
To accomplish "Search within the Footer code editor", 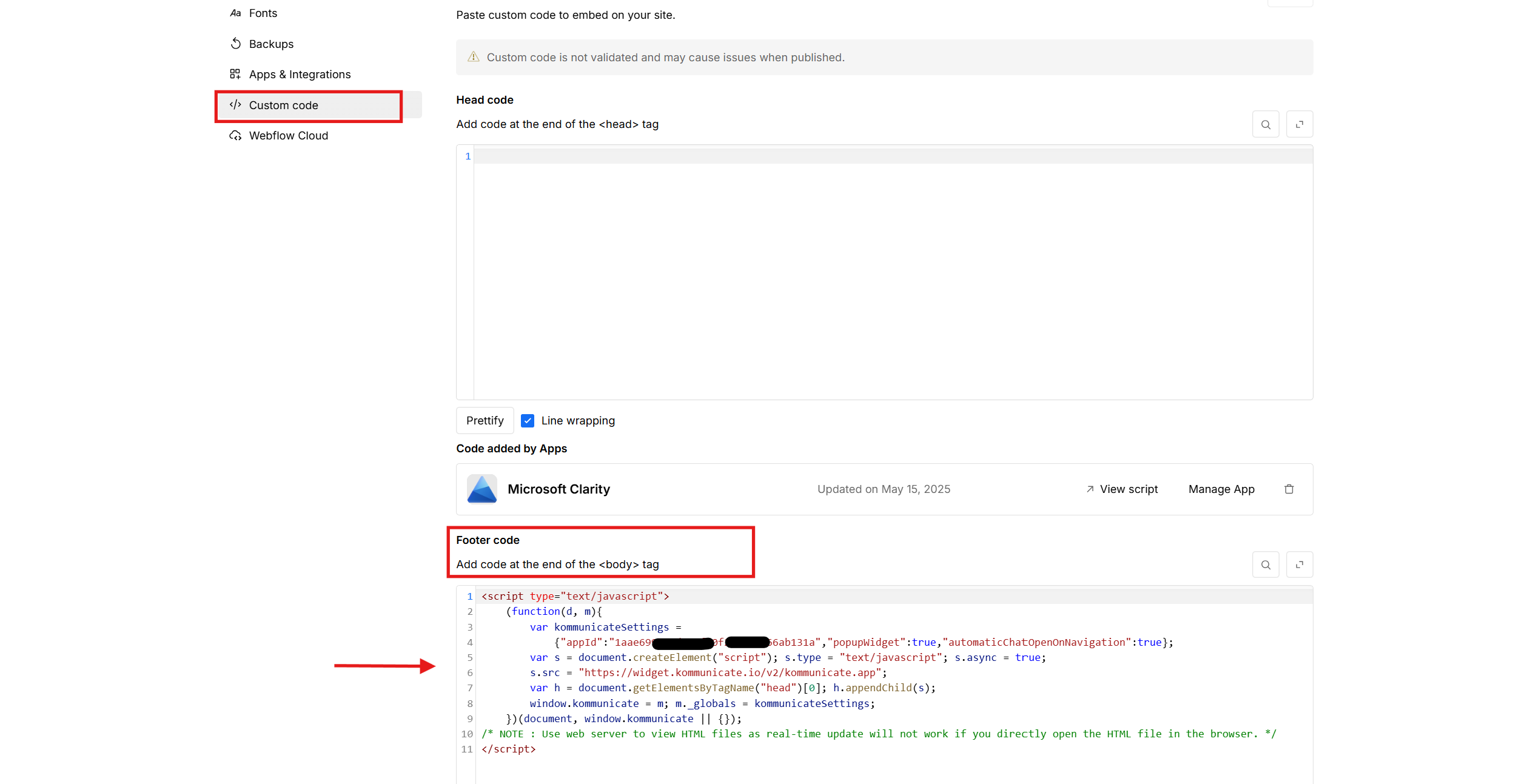I will click(1266, 565).
